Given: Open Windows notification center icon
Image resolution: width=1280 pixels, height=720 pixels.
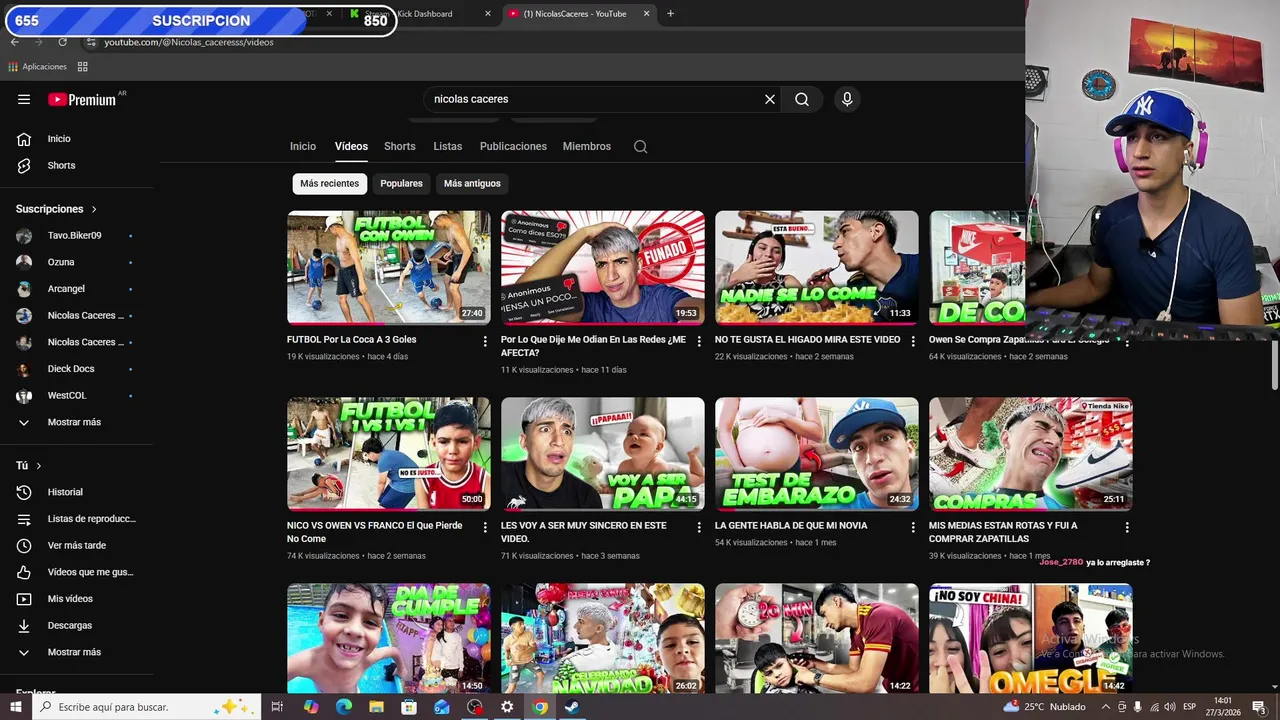Looking at the screenshot, I should (1259, 707).
